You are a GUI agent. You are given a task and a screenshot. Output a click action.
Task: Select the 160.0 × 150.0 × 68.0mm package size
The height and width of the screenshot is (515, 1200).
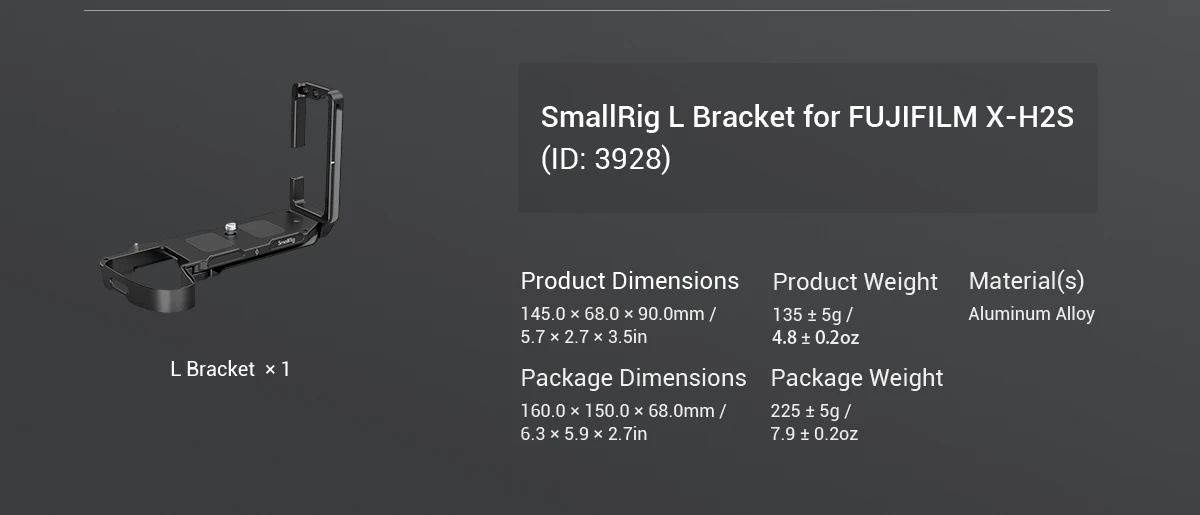[x=622, y=411]
